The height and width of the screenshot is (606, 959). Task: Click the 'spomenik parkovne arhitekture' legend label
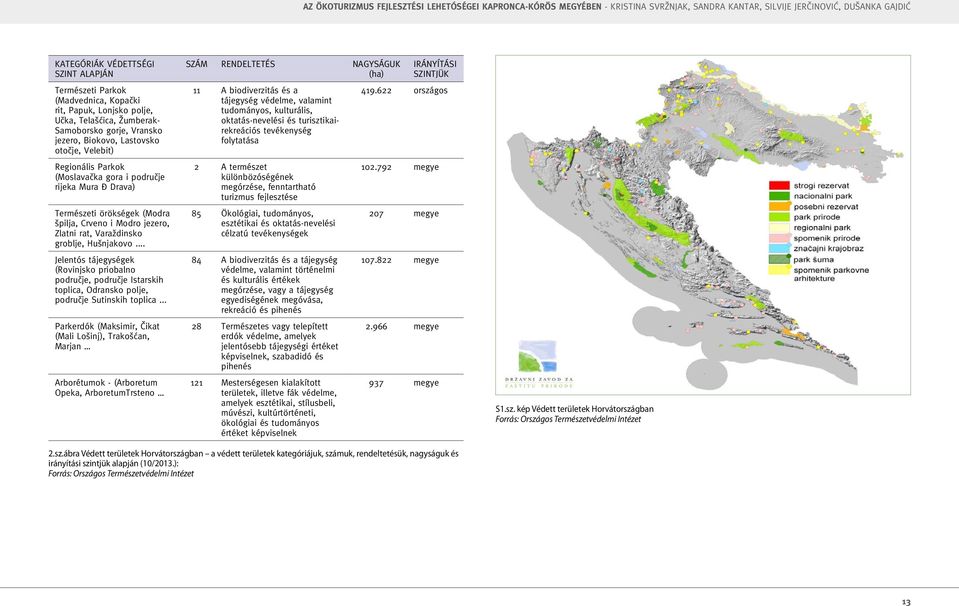click(x=831, y=274)
